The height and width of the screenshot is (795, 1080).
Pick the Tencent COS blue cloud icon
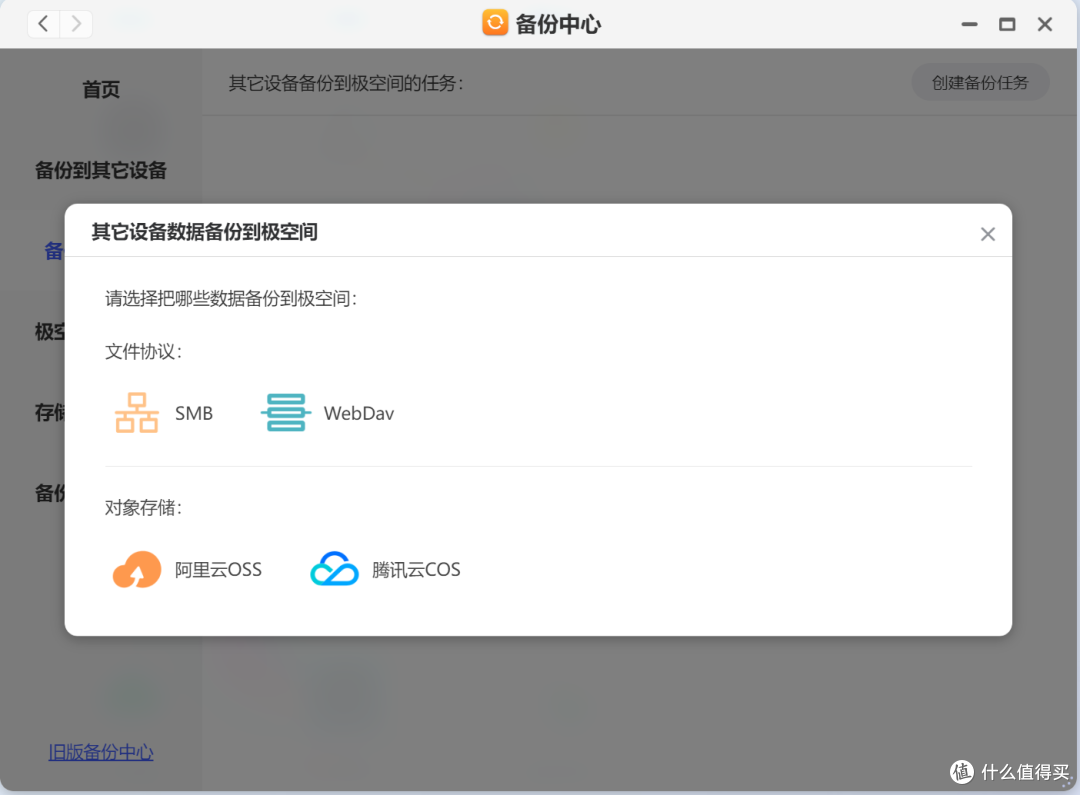(334, 569)
